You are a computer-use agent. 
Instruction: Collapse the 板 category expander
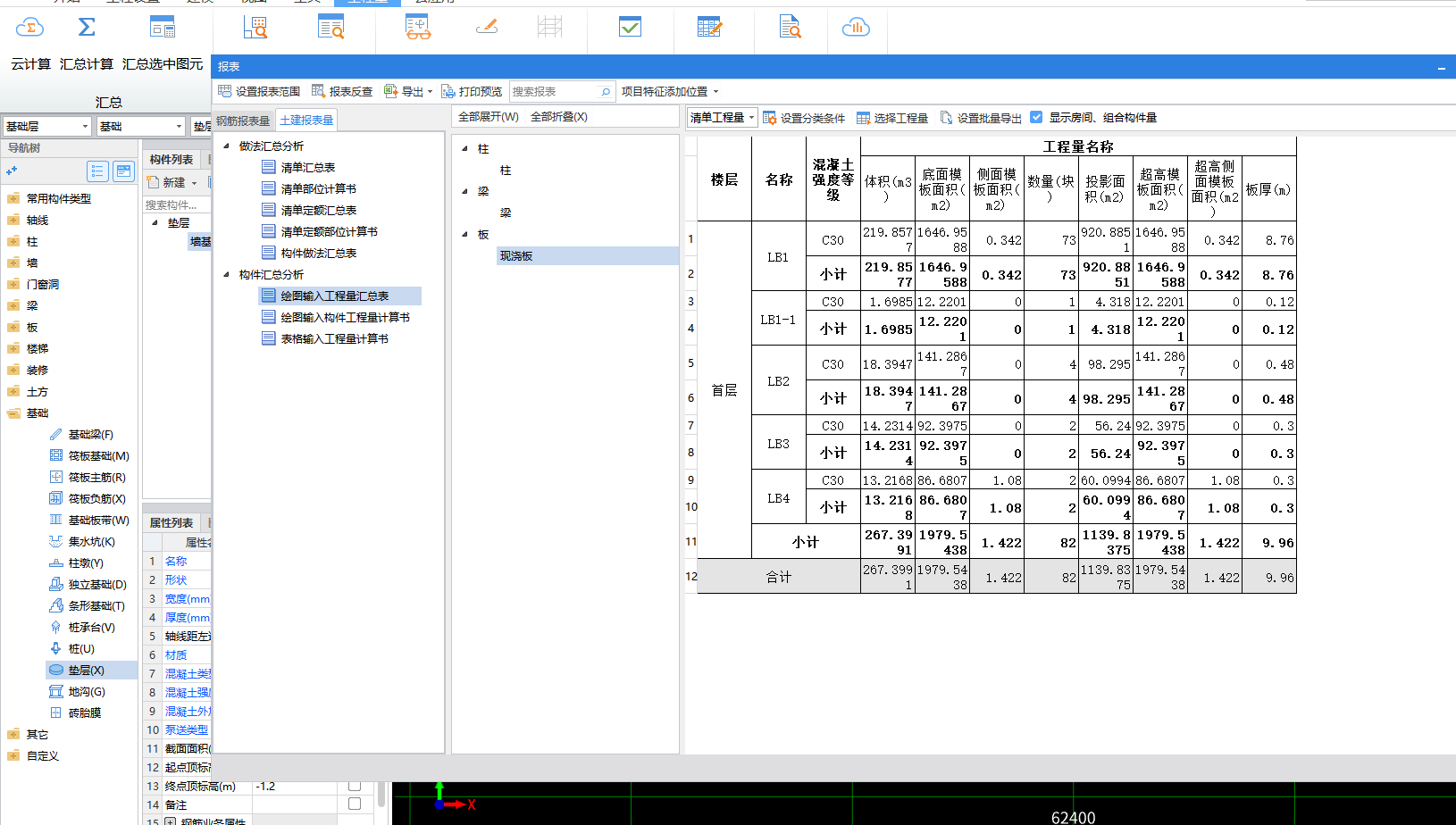click(464, 235)
